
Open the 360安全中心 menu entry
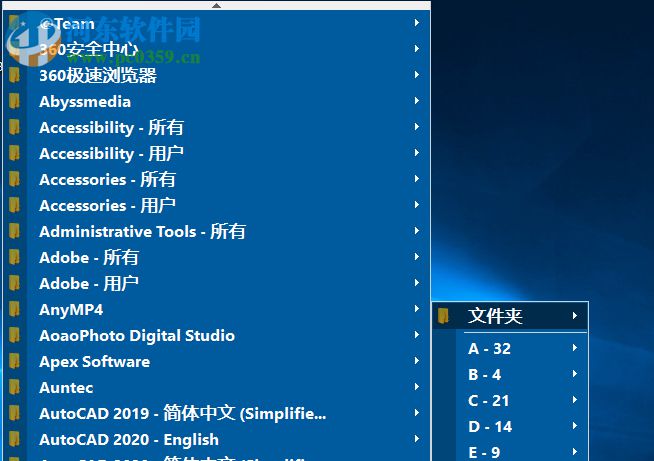click(x=217, y=49)
